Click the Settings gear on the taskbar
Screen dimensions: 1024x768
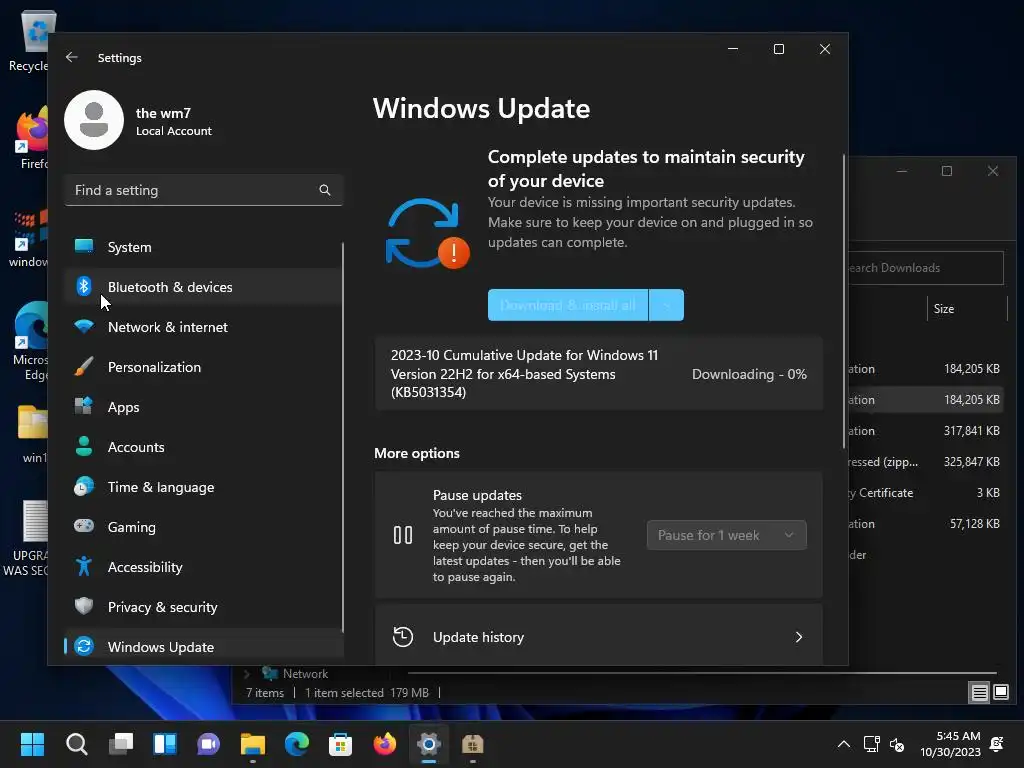pyautogui.click(x=428, y=744)
